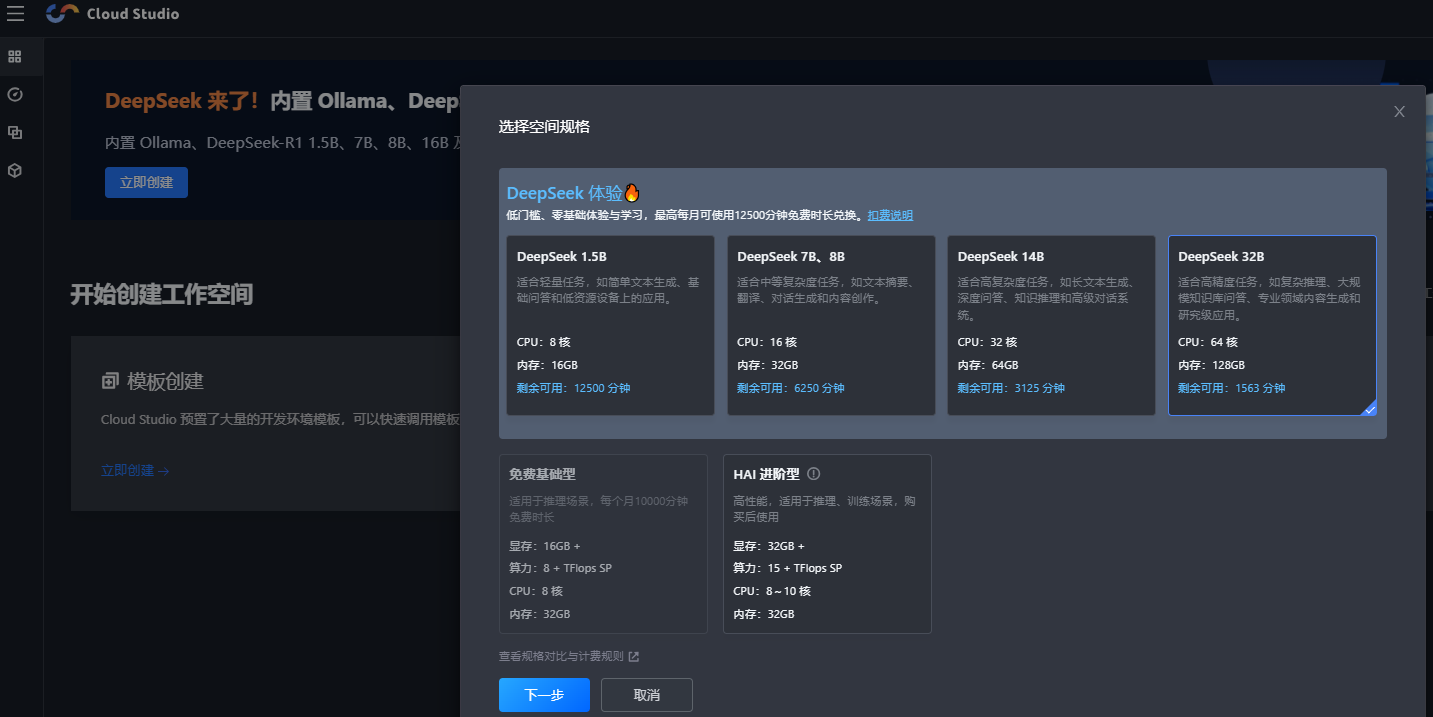Open the grid dashboard sidebar icon
The image size is (1433, 717).
pyautogui.click(x=14, y=56)
